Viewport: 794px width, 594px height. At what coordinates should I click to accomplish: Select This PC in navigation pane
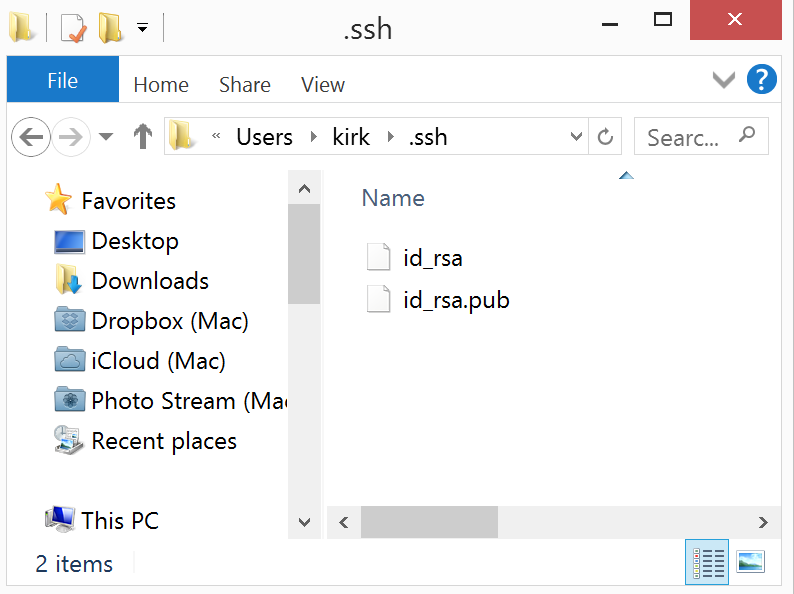[x=120, y=521]
